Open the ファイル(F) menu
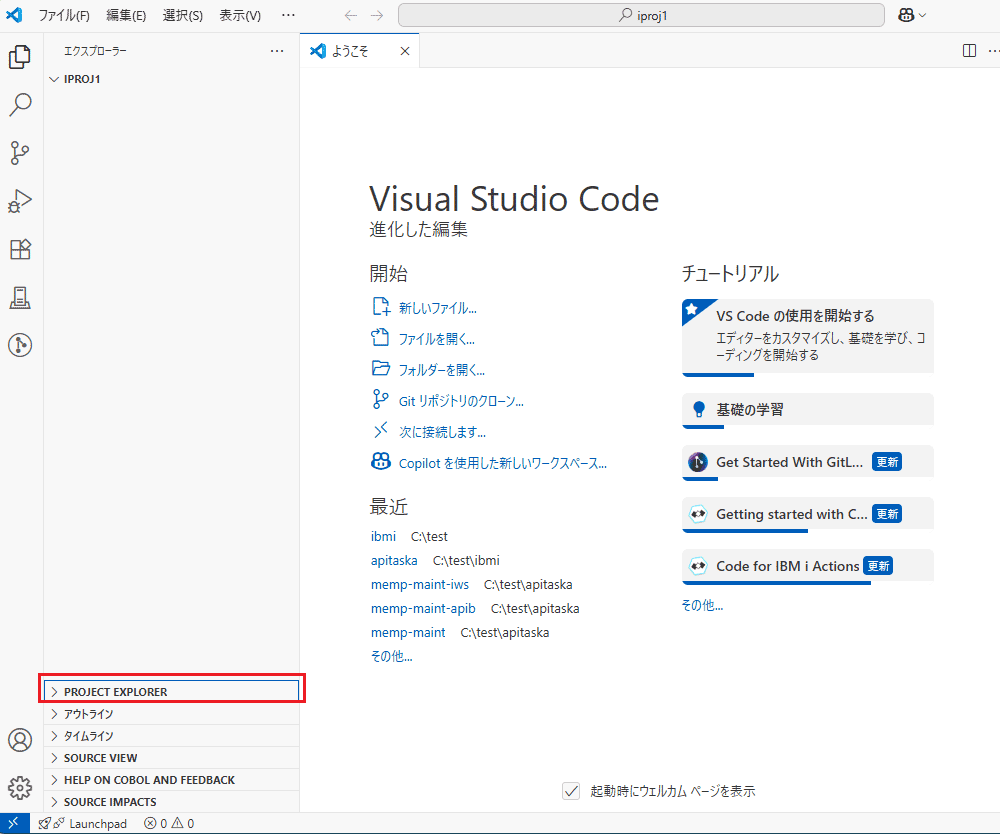This screenshot has width=1000, height=834. [64, 16]
